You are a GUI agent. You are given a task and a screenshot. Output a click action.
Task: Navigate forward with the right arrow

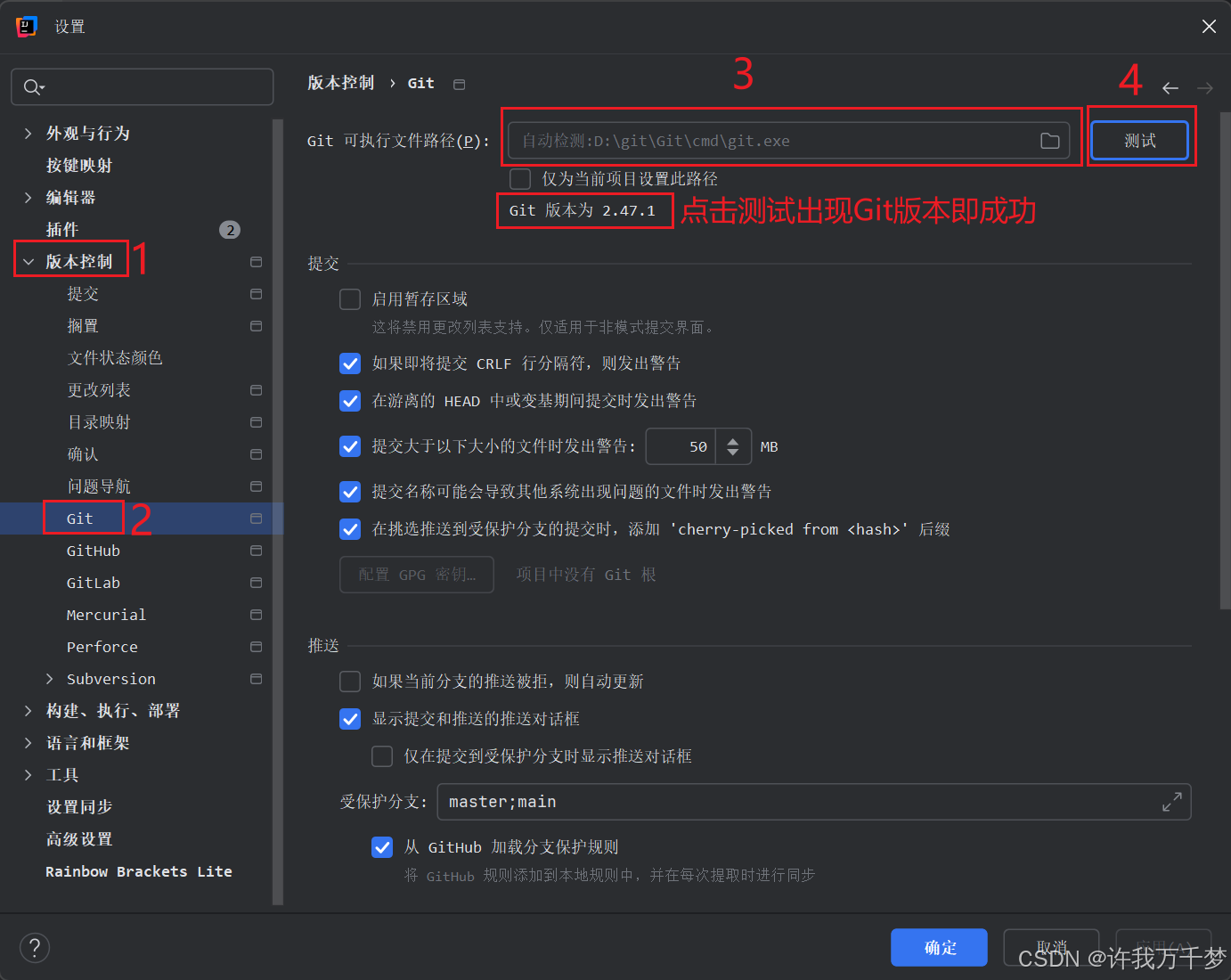1205,87
